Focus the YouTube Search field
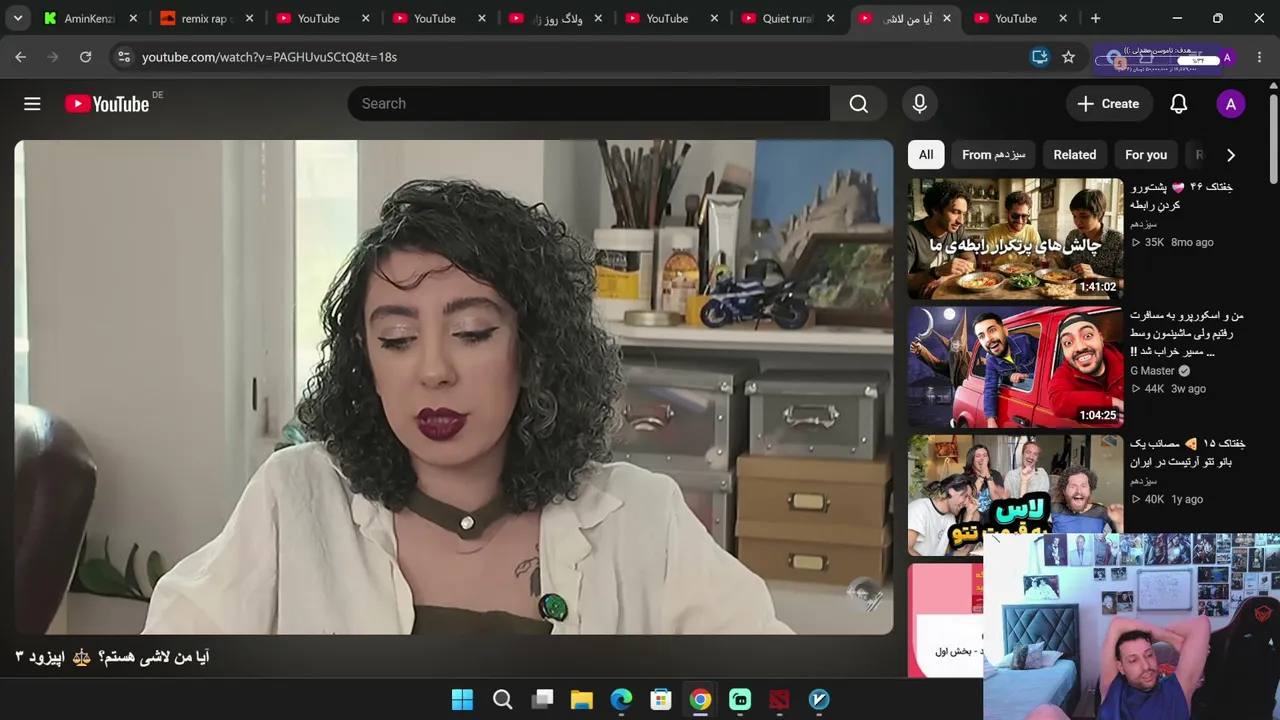 coord(589,104)
